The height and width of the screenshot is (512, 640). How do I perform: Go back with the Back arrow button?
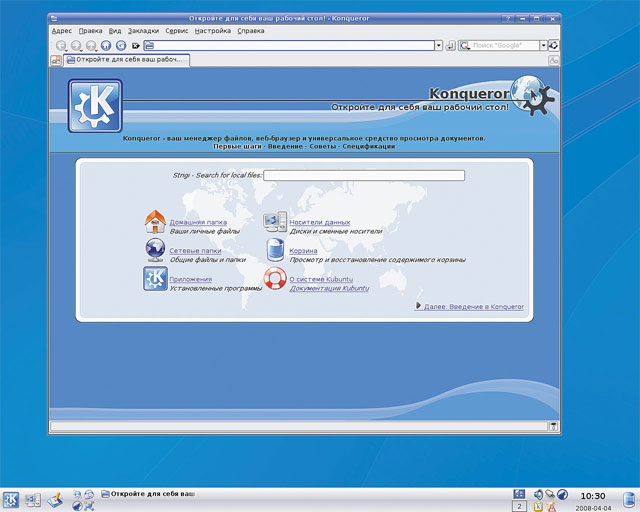pyautogui.click(x=61, y=45)
